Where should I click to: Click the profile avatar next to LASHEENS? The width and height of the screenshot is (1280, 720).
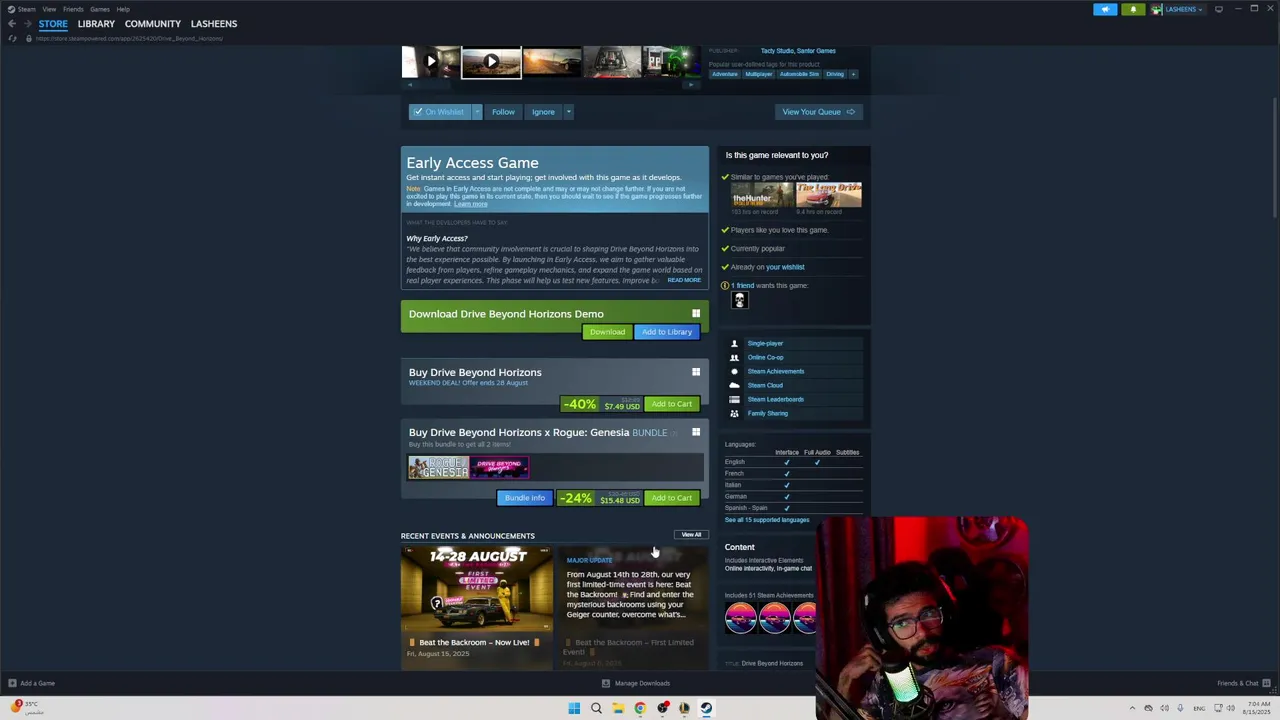point(1157,9)
